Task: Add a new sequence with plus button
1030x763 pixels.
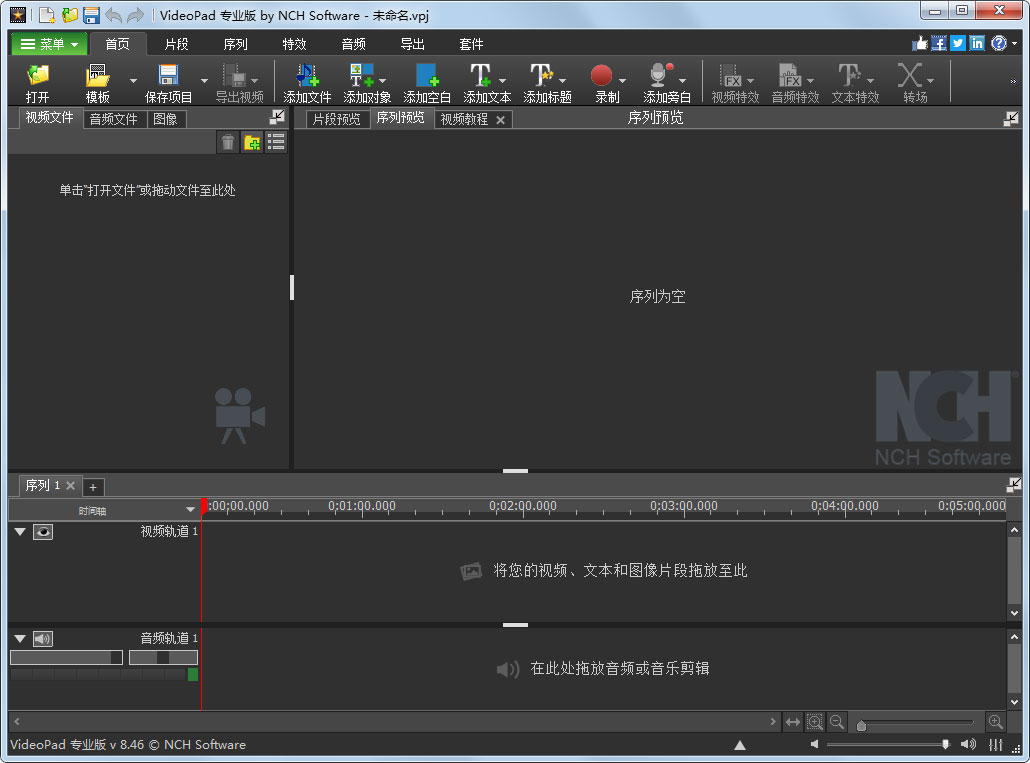Action: click(x=93, y=487)
